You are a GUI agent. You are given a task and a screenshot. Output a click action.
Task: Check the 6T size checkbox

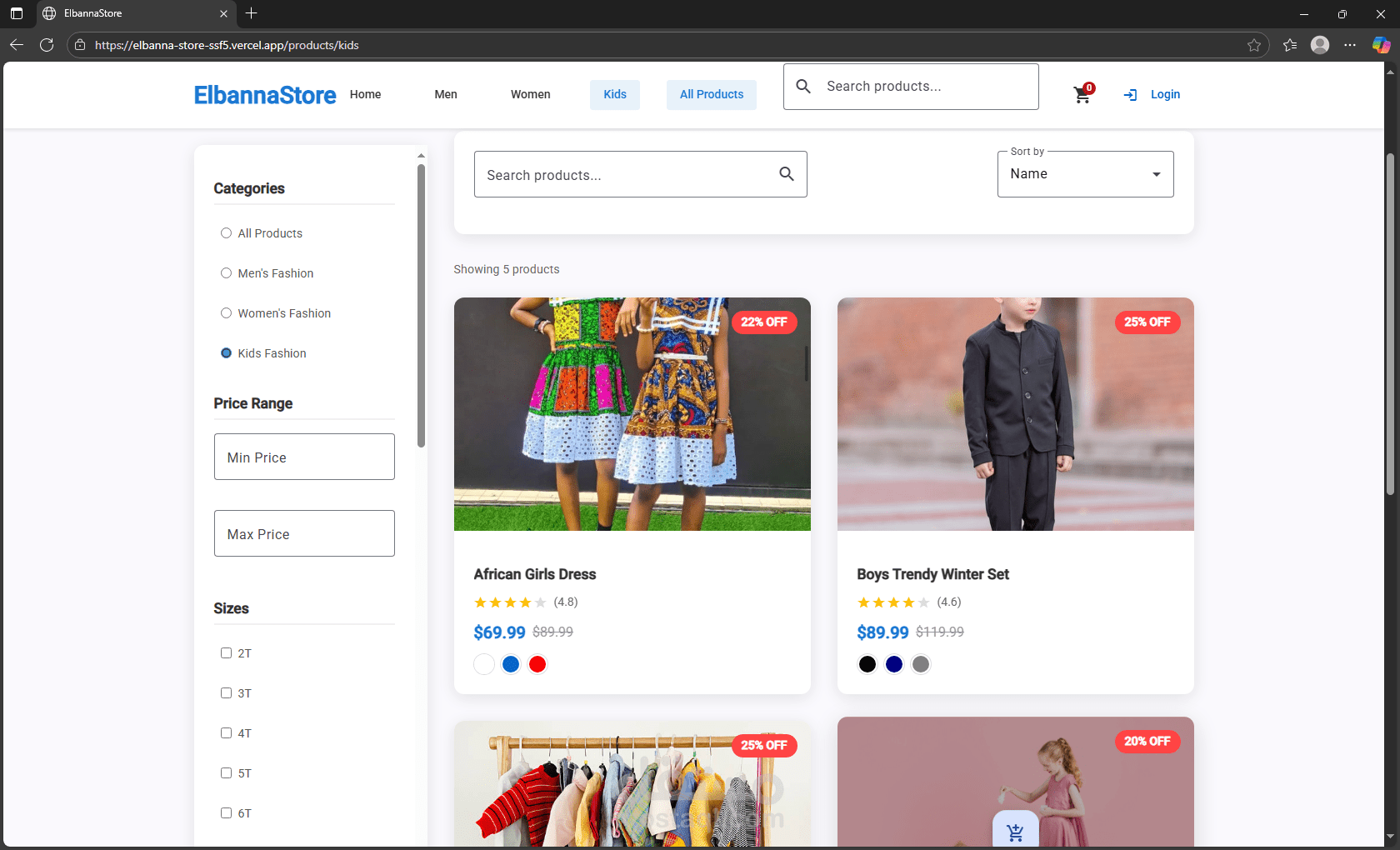click(x=226, y=813)
